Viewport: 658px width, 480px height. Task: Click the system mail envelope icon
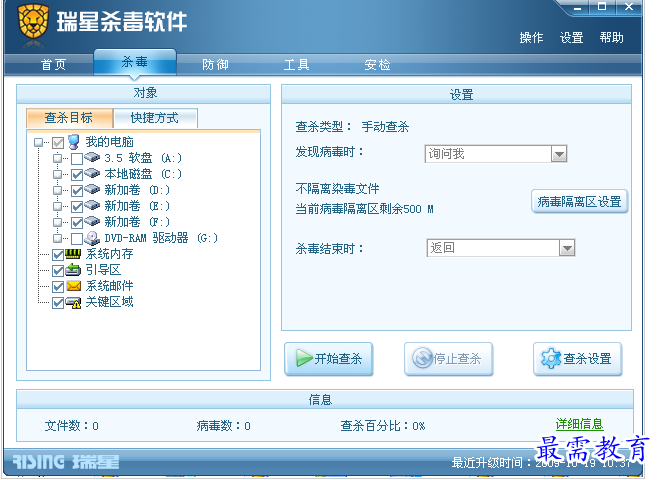73,286
